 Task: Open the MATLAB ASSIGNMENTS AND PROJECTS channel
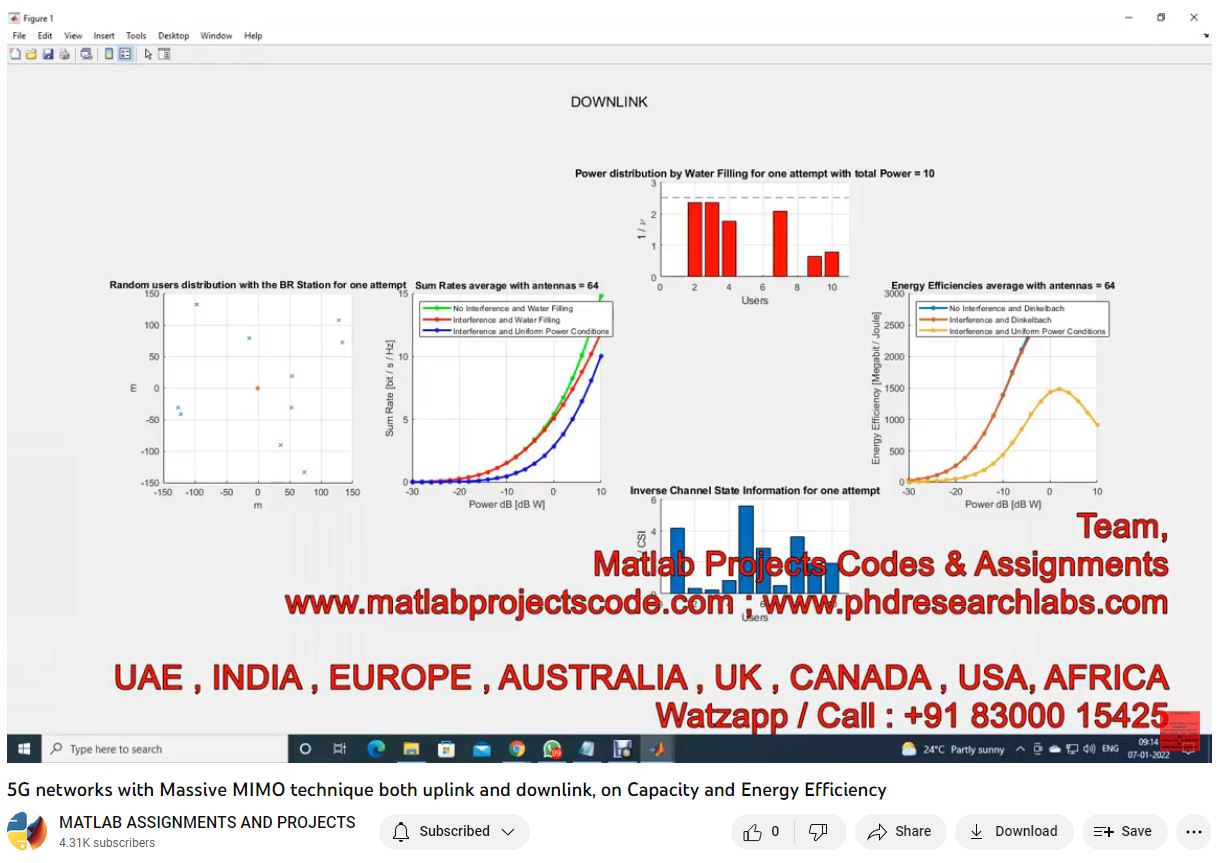pyautogui.click(x=207, y=822)
